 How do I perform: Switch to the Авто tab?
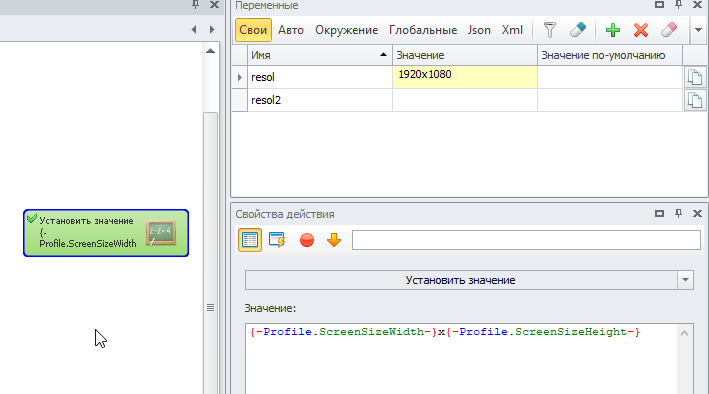point(291,30)
